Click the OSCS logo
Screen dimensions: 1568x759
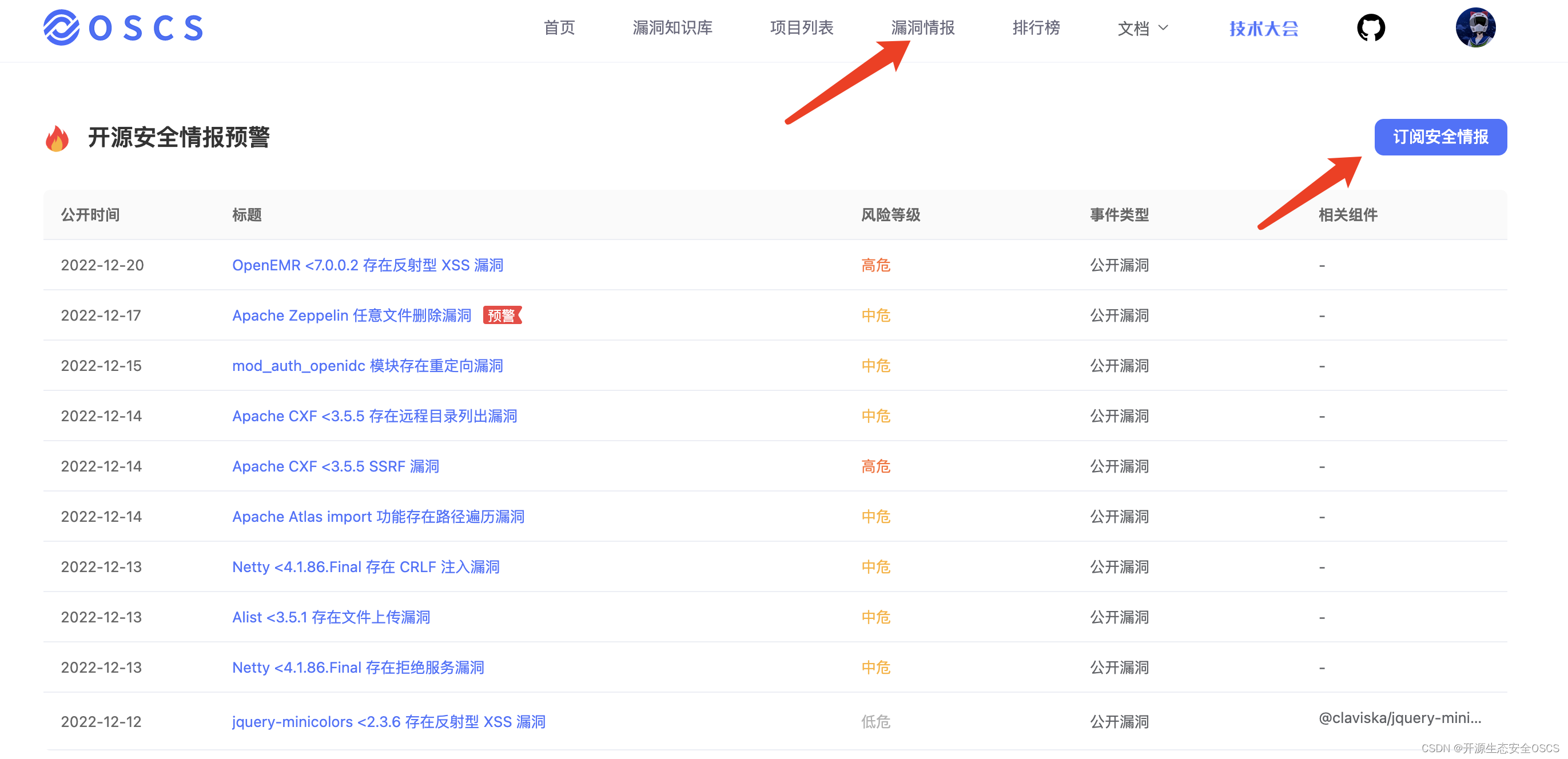click(123, 27)
